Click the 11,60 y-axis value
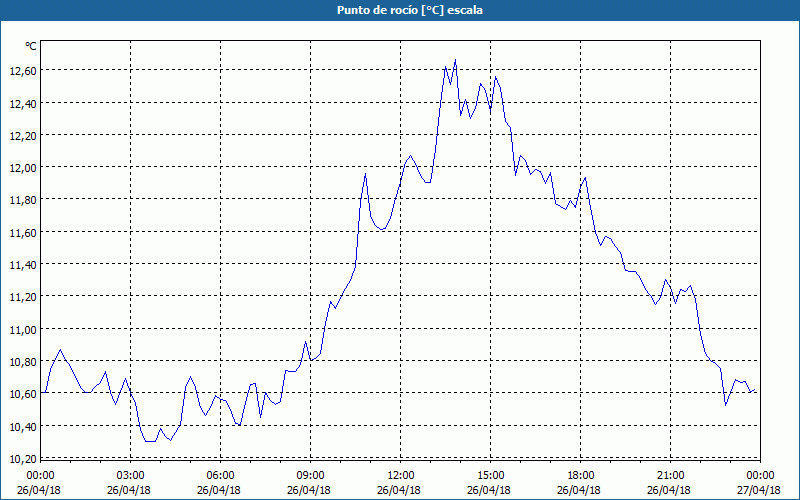Image resolution: width=800 pixels, height=500 pixels. coord(23,233)
